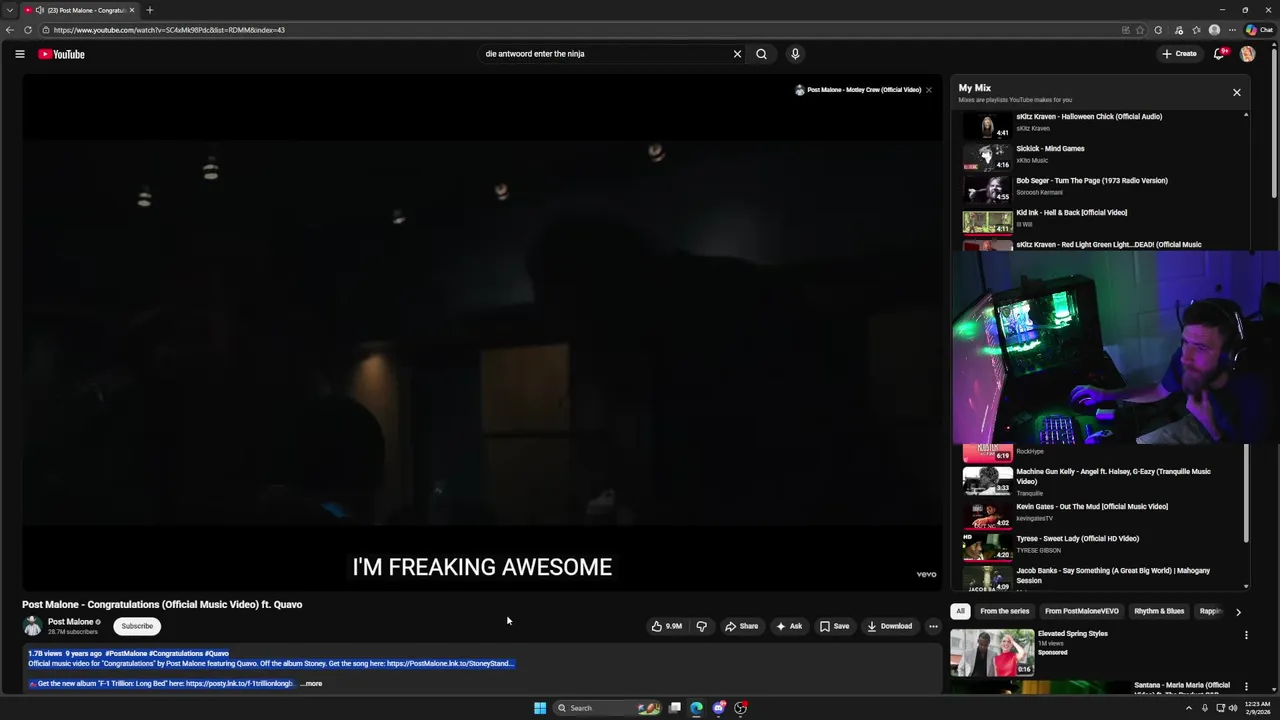Add page to favorites star icon
1280x720 pixels.
click(1140, 30)
